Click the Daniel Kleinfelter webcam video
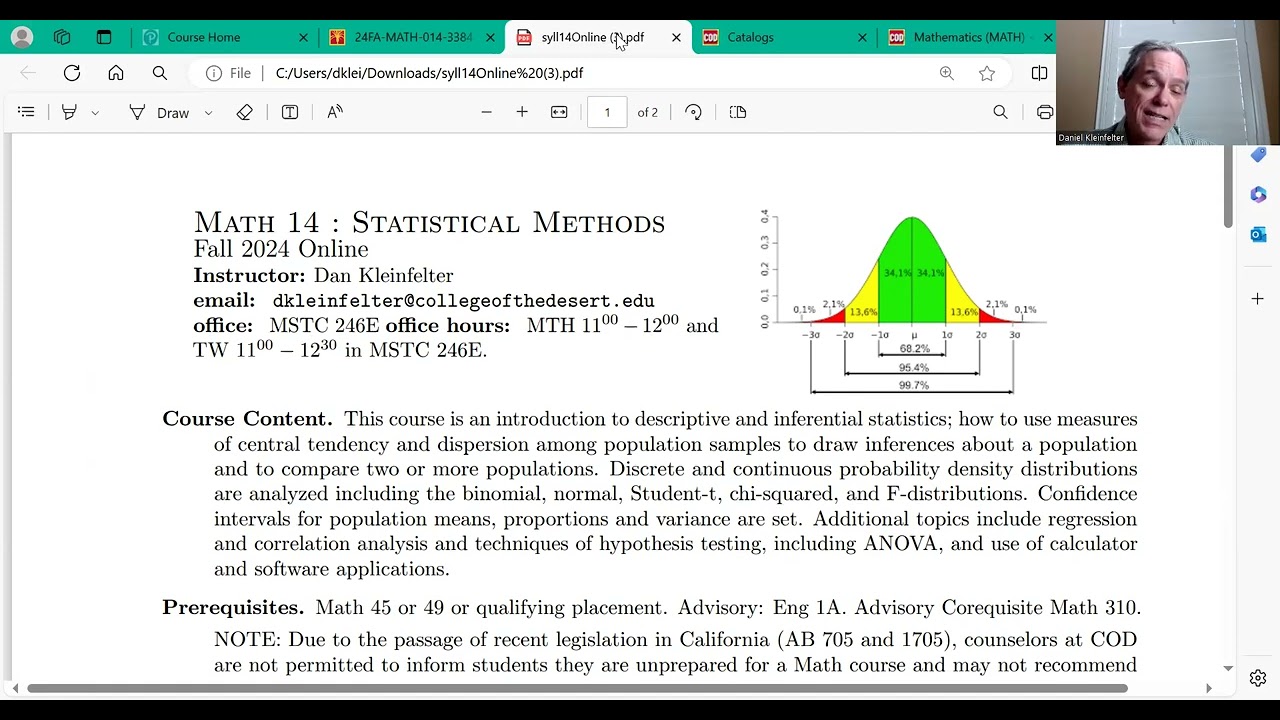Viewport: 1280px width, 720px height. (1168, 83)
